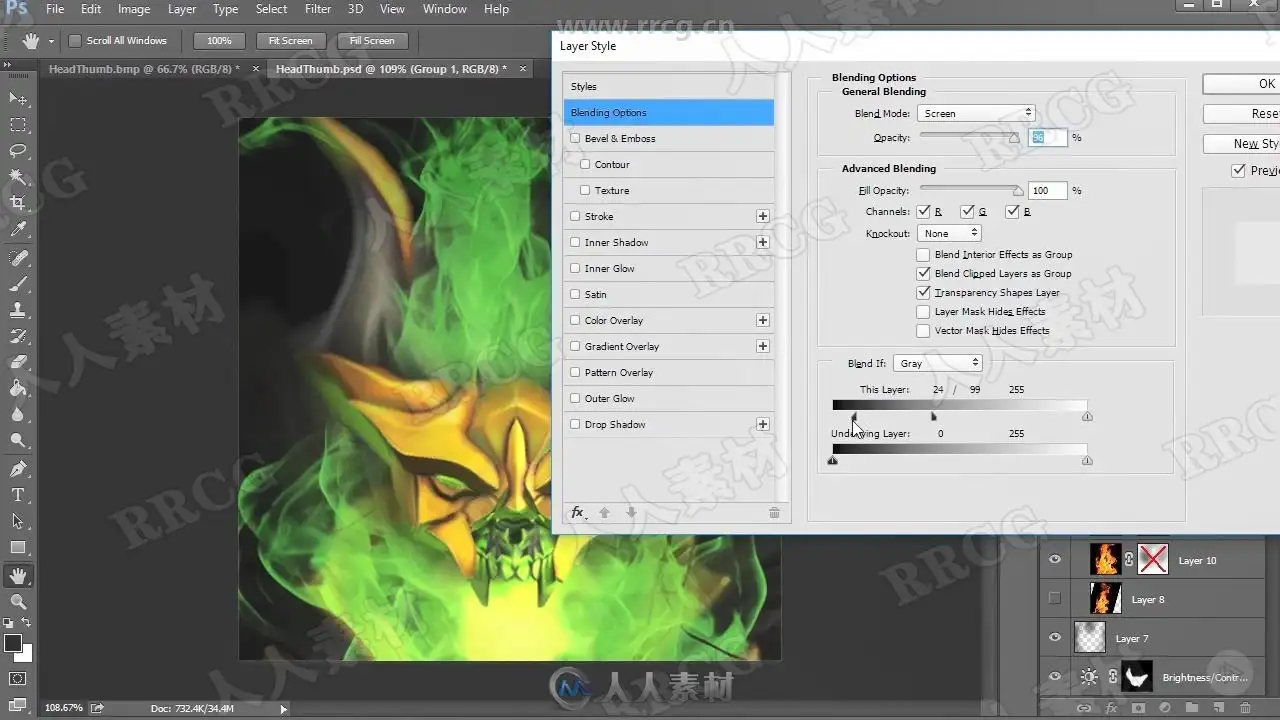Check Layer Mask Hides Effects
Viewport: 1280px width, 720px height.
click(923, 311)
